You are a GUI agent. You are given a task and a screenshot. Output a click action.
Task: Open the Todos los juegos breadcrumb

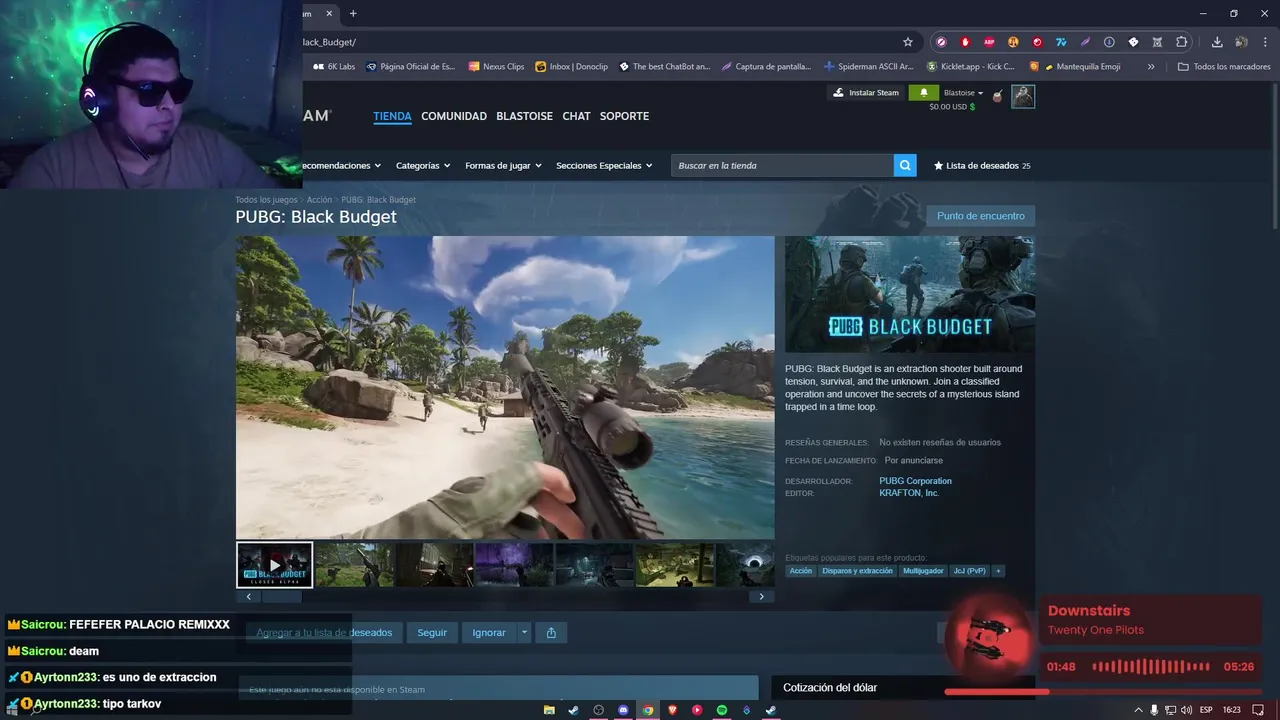pos(266,200)
